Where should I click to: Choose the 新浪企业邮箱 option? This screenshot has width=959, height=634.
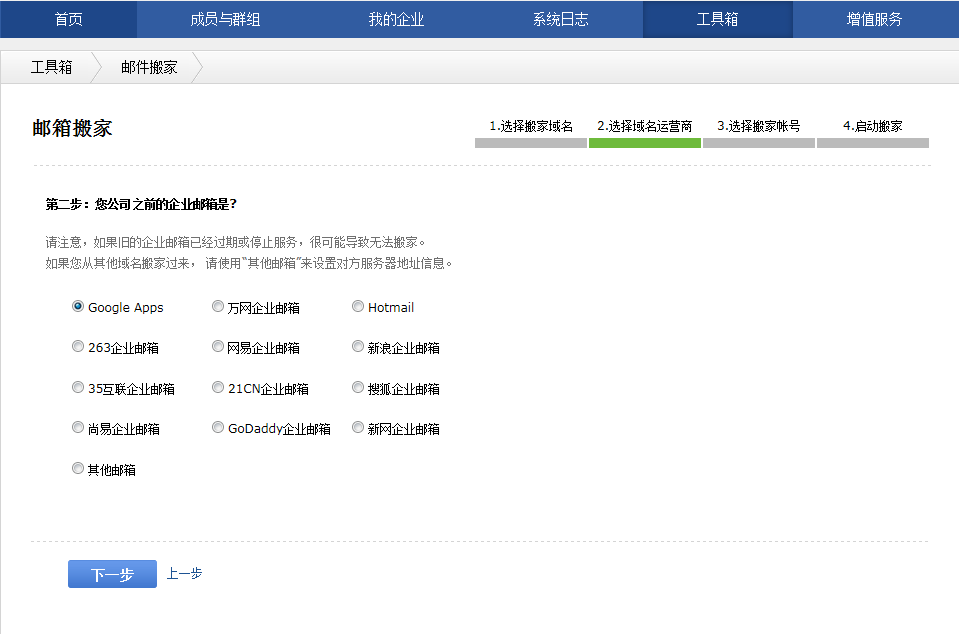click(x=358, y=347)
